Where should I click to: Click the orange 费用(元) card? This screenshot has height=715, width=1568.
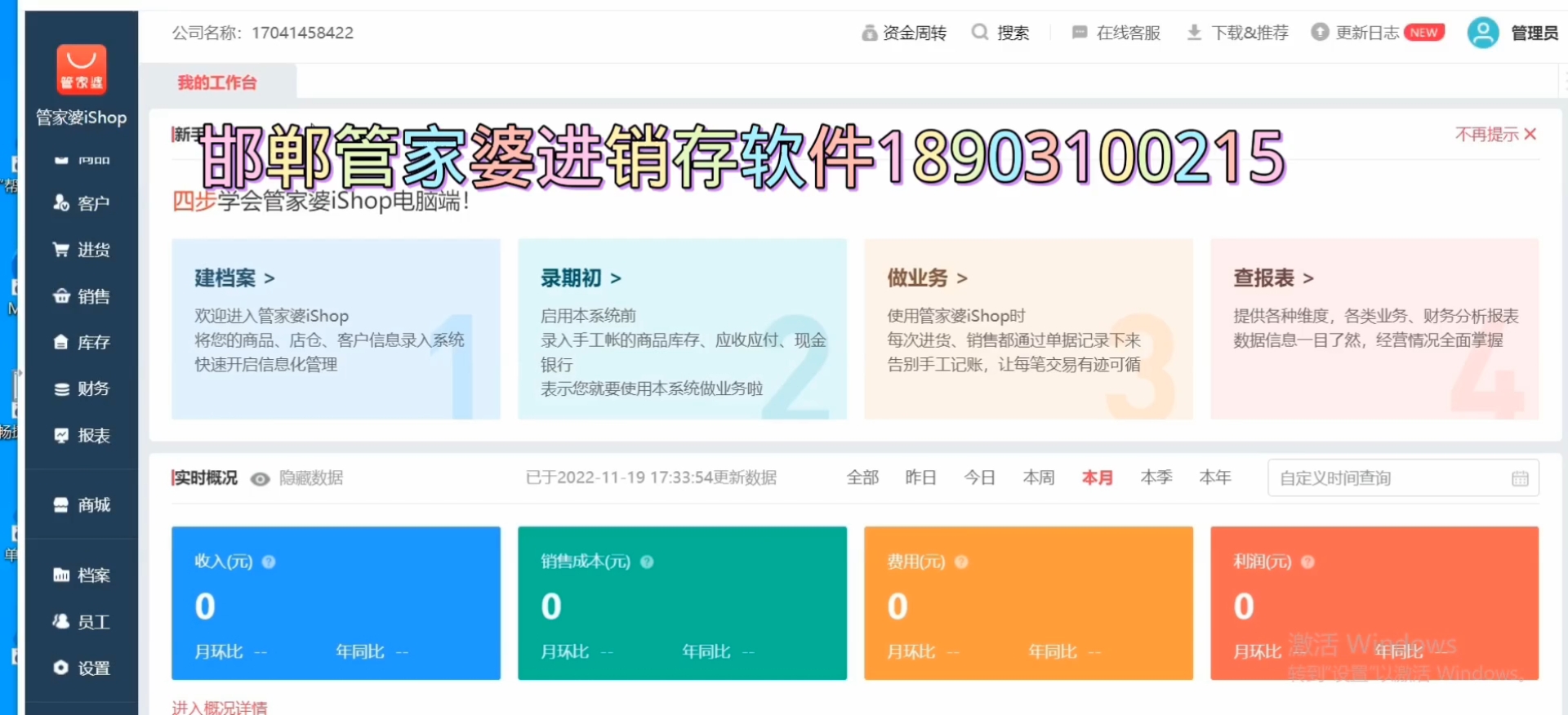point(1028,603)
